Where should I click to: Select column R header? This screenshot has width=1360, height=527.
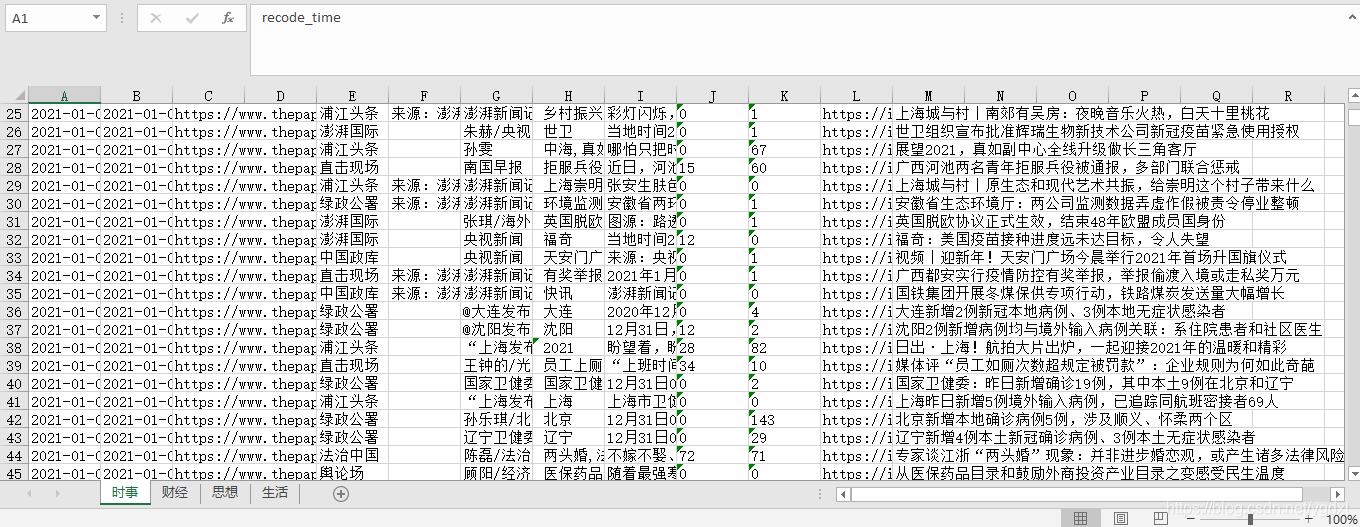[1288, 96]
